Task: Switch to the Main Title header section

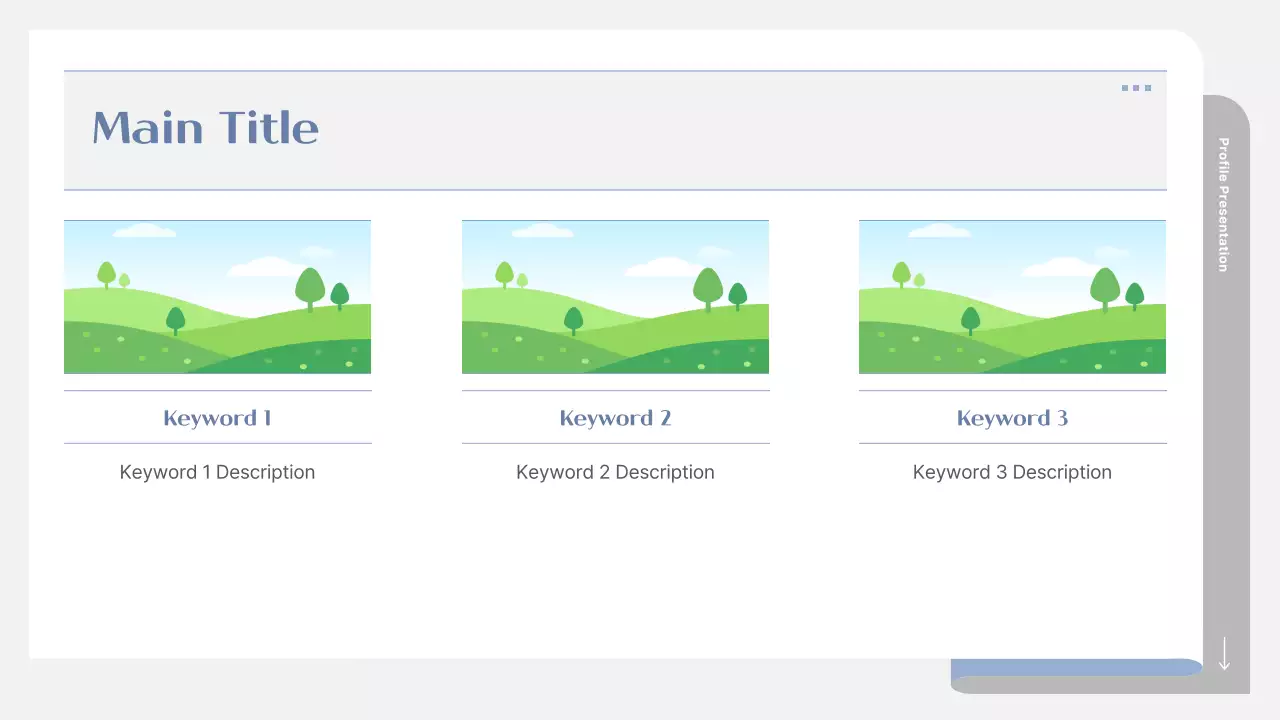Action: tap(615, 128)
